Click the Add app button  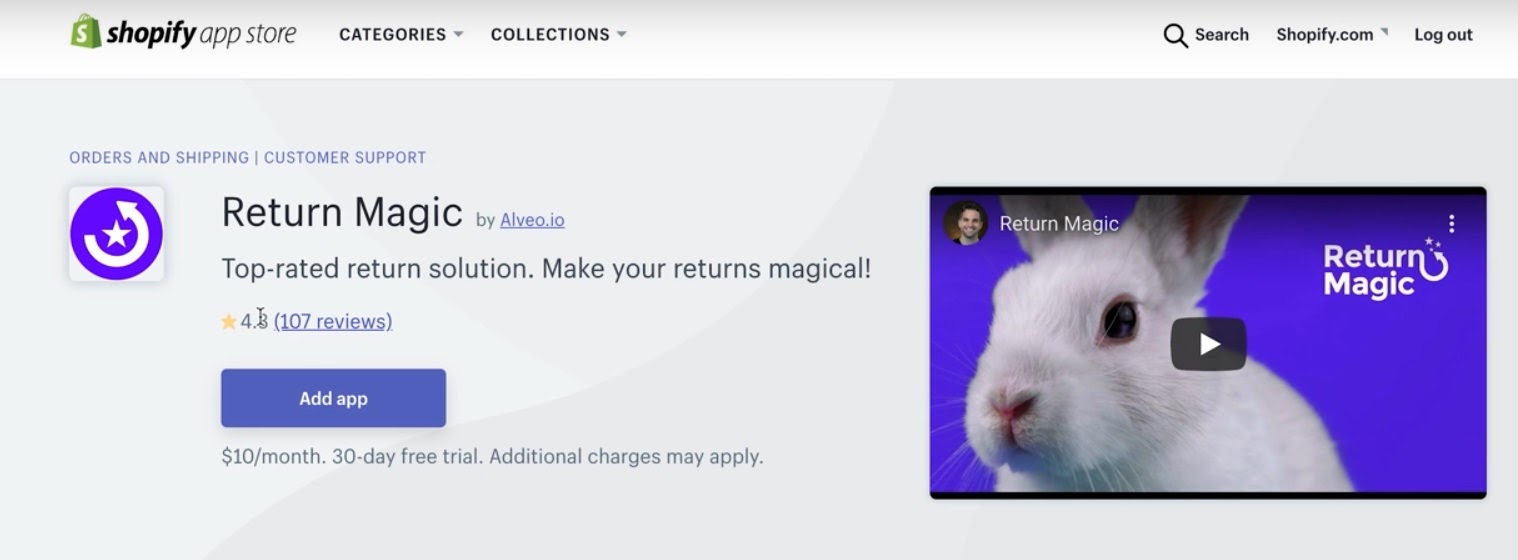click(x=333, y=398)
